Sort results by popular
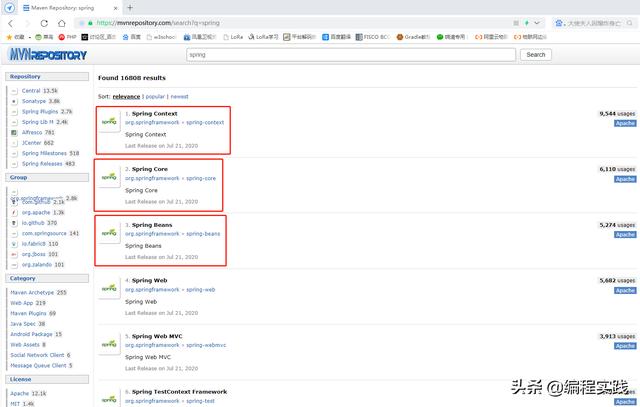The height and width of the screenshot is (407, 640). pos(155,97)
